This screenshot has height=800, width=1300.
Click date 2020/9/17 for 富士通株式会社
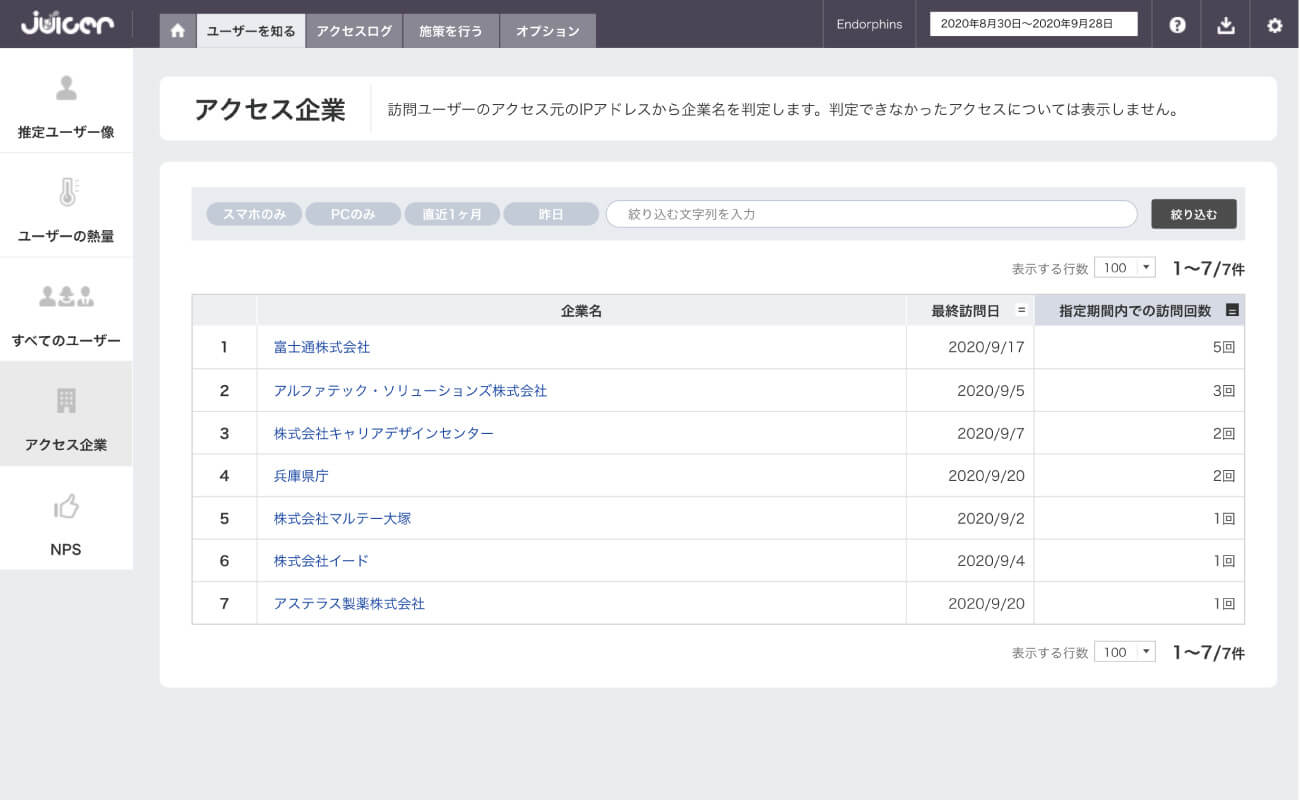pos(986,347)
